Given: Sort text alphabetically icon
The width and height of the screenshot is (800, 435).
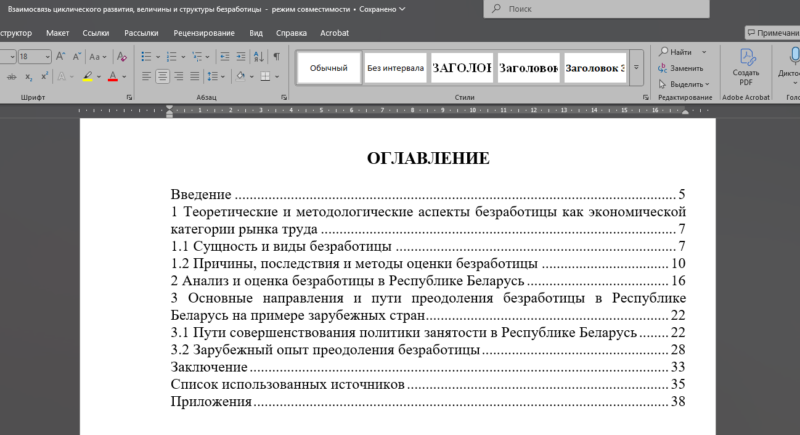Looking at the screenshot, I should (259, 56).
